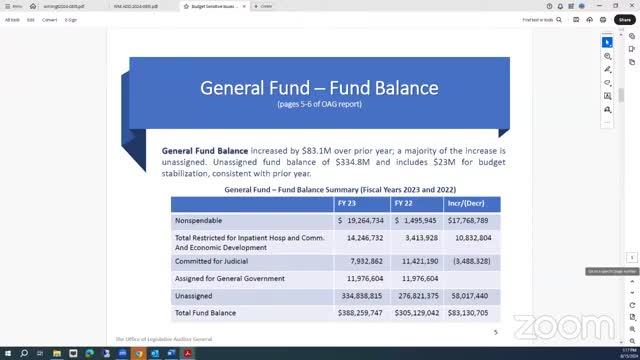
Task: Open page display options icon
Action: pos(632,317)
